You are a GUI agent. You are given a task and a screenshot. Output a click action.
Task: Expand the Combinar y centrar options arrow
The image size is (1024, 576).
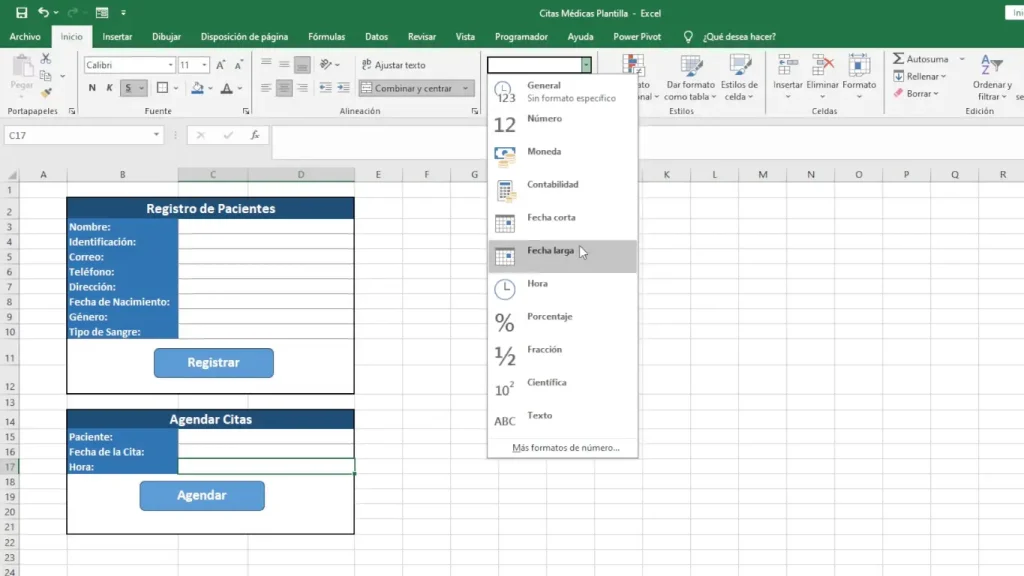pyautogui.click(x=466, y=88)
